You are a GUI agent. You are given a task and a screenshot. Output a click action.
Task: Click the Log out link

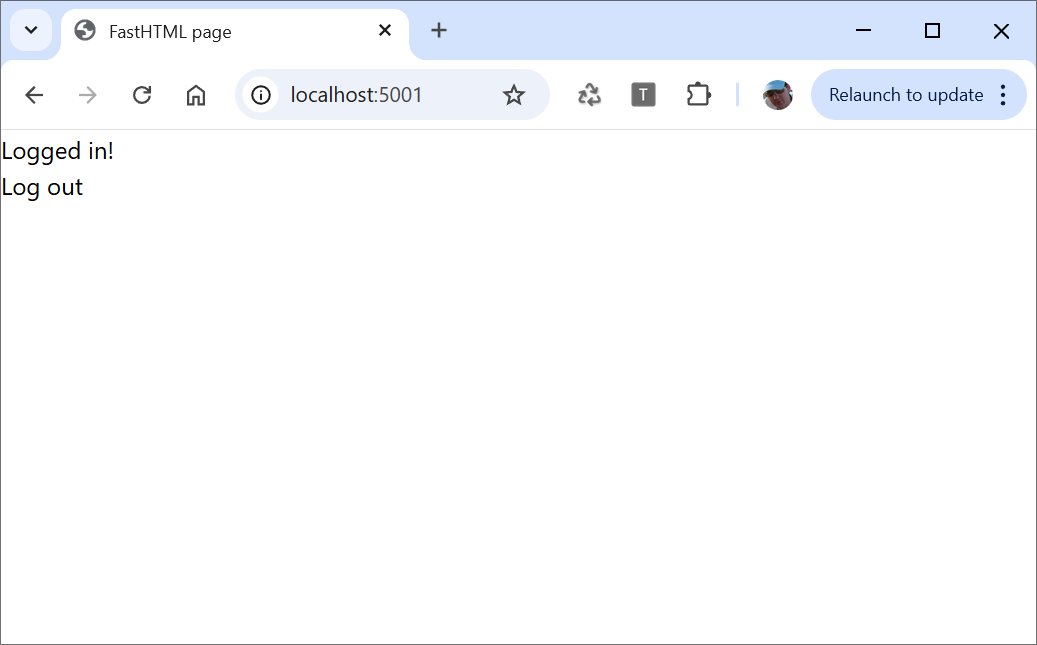tap(42, 187)
